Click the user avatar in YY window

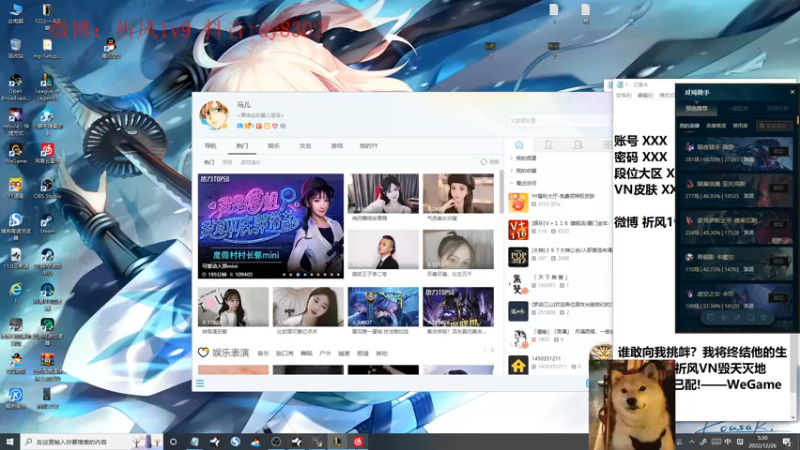coord(214,115)
